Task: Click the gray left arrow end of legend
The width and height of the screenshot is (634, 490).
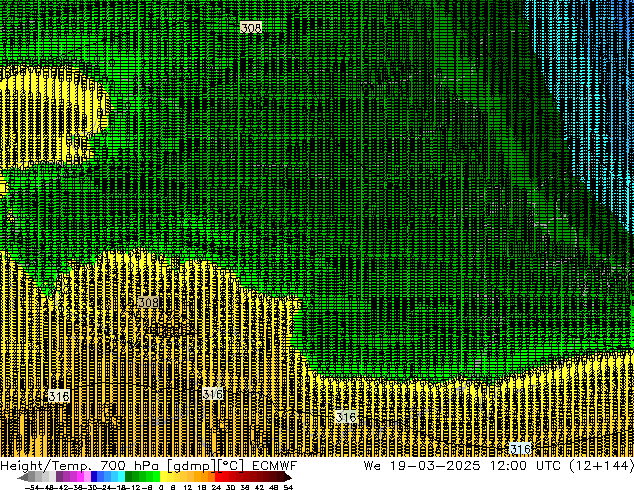Action: click(23, 478)
